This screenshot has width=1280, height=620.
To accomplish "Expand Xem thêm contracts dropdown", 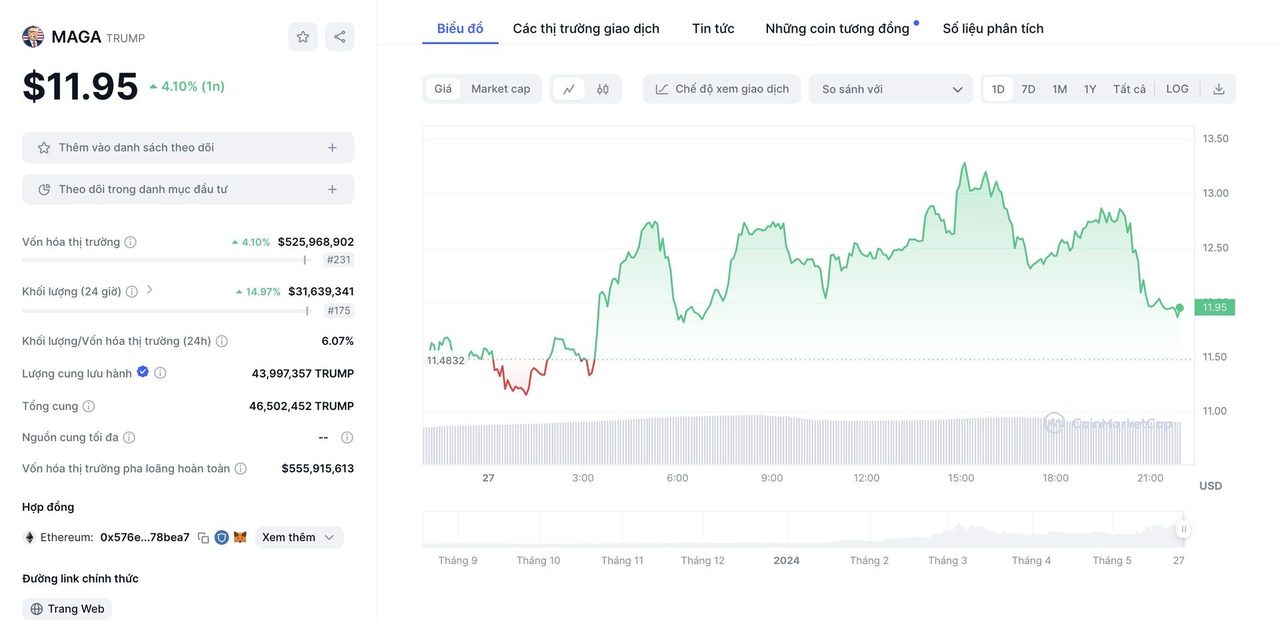I will pyautogui.click(x=299, y=537).
